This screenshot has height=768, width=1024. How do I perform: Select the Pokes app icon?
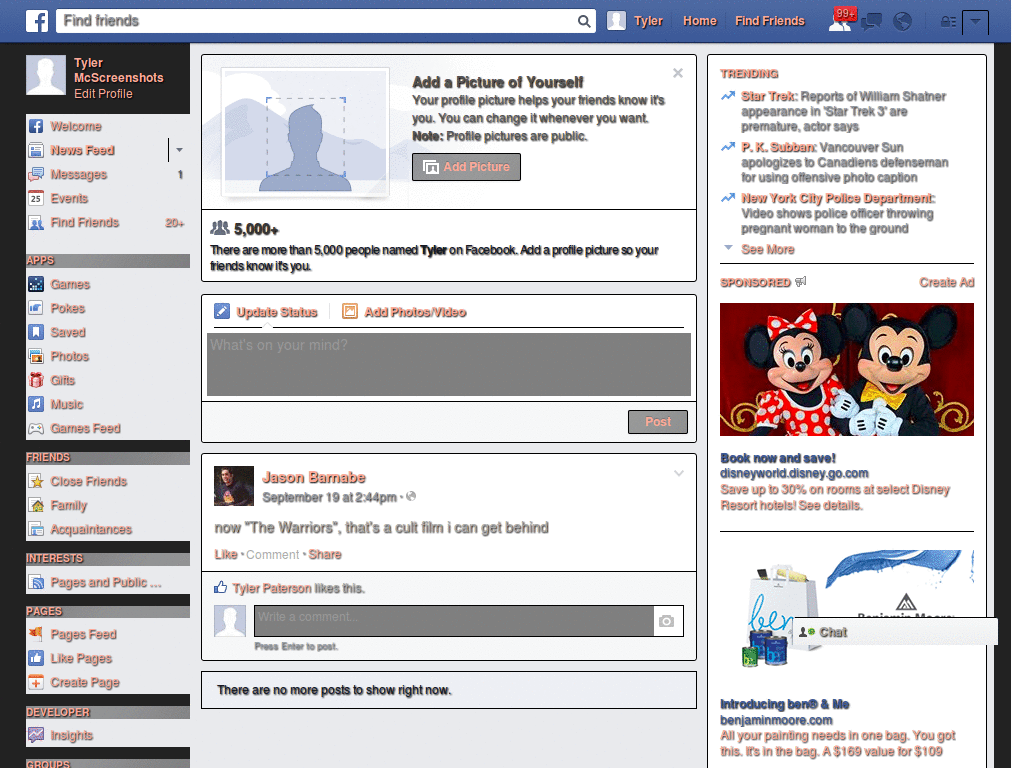(34, 308)
